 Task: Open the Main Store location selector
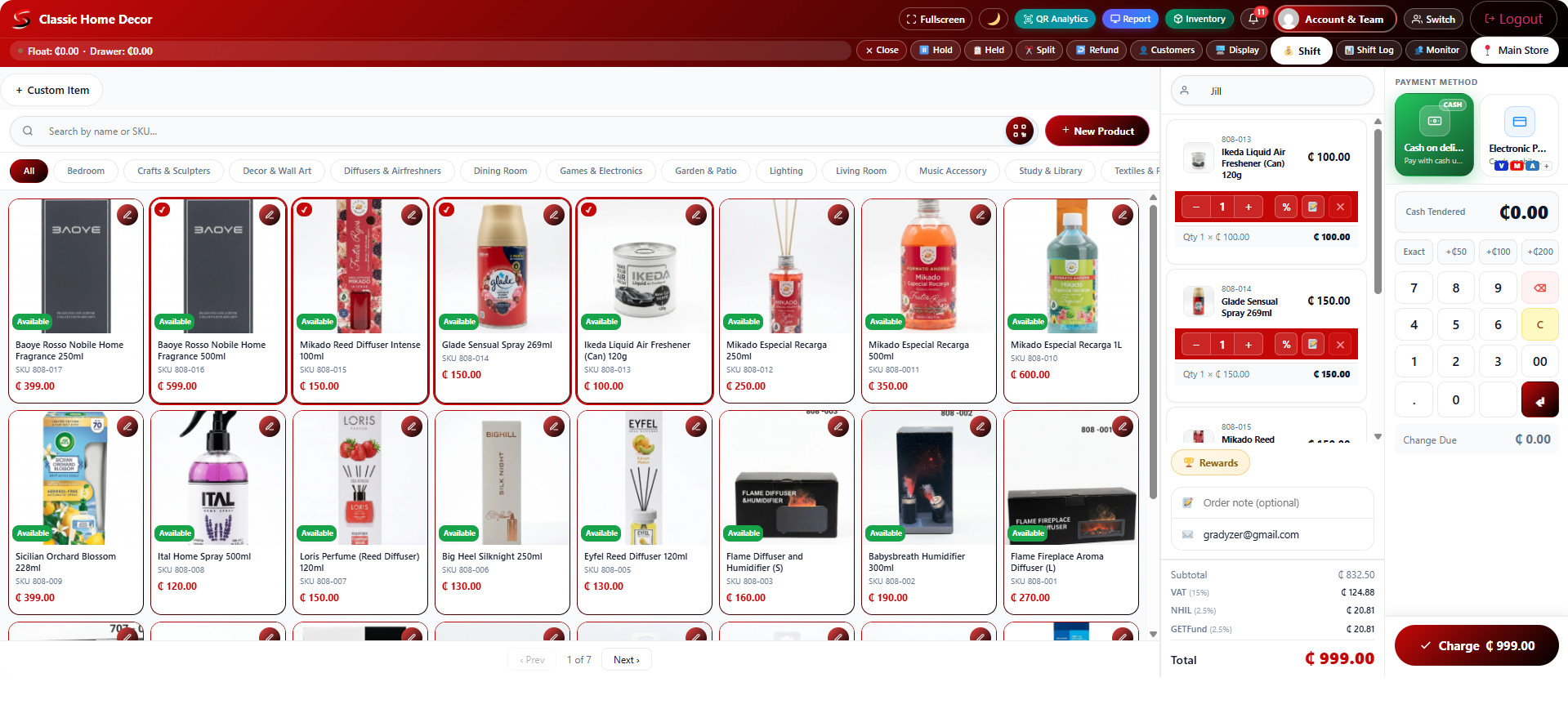click(1515, 51)
